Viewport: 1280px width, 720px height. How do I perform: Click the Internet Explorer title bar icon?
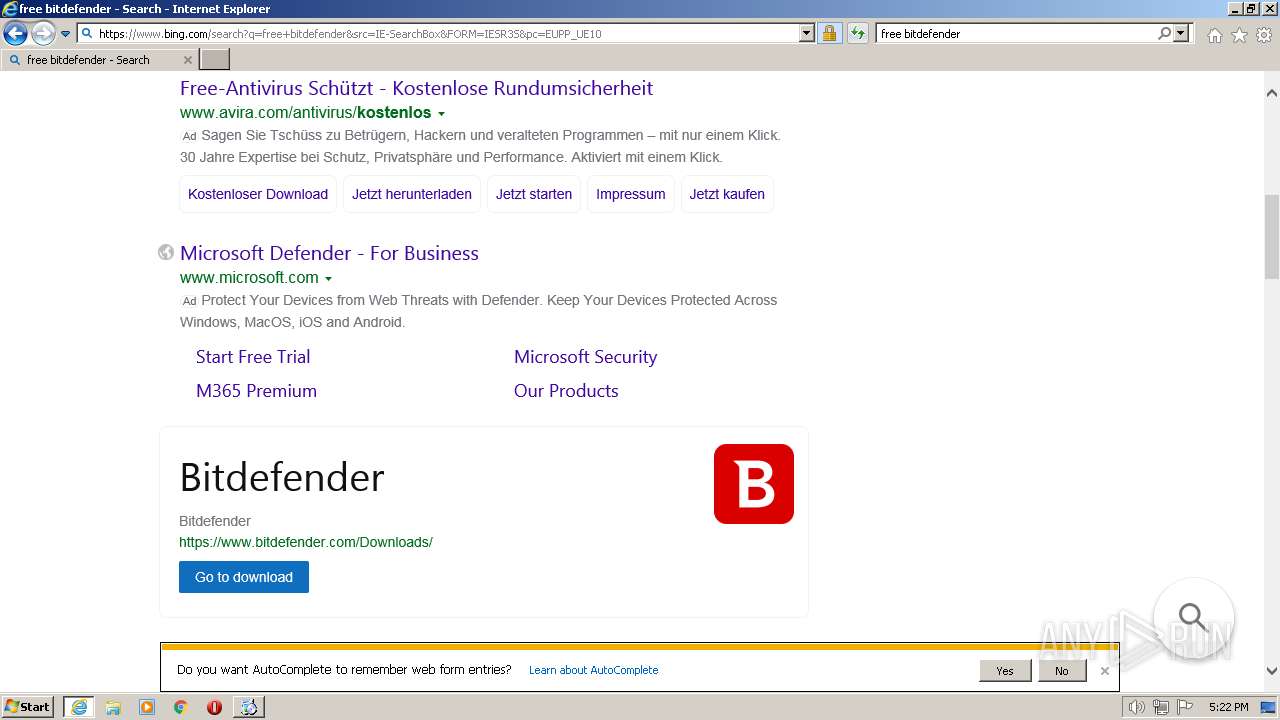point(10,9)
